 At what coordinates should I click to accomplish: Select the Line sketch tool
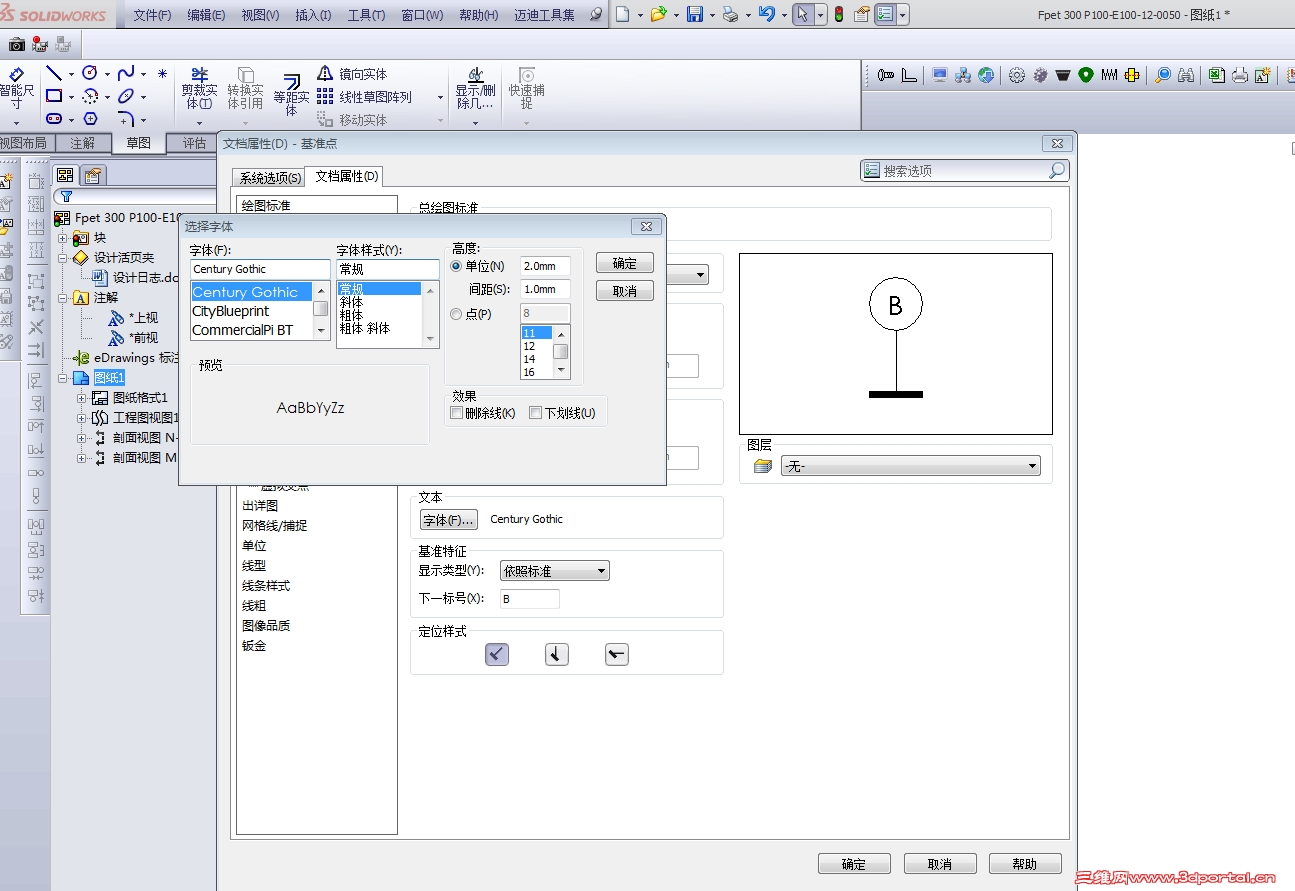coord(54,74)
